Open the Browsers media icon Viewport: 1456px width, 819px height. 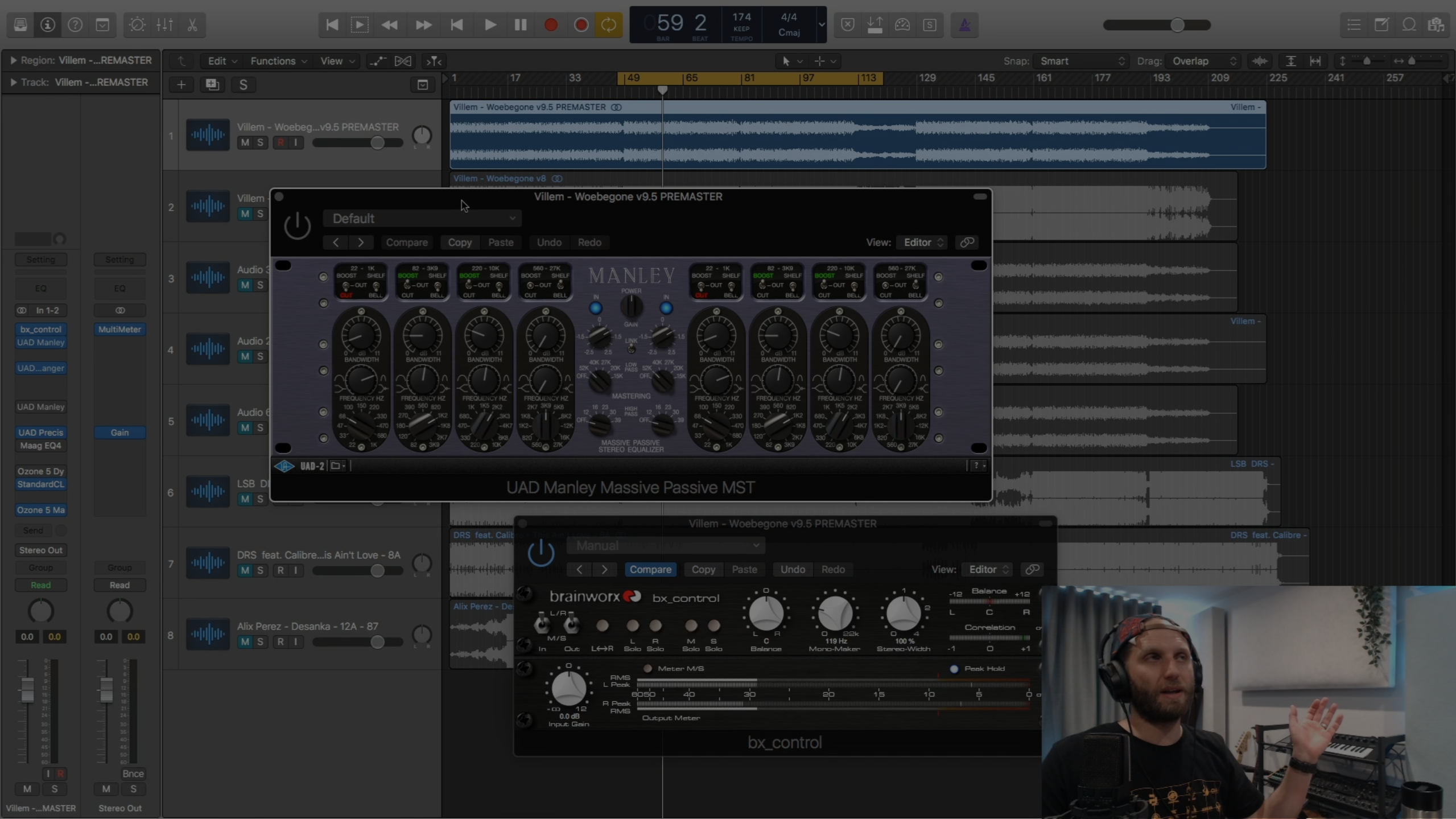pos(1436,25)
